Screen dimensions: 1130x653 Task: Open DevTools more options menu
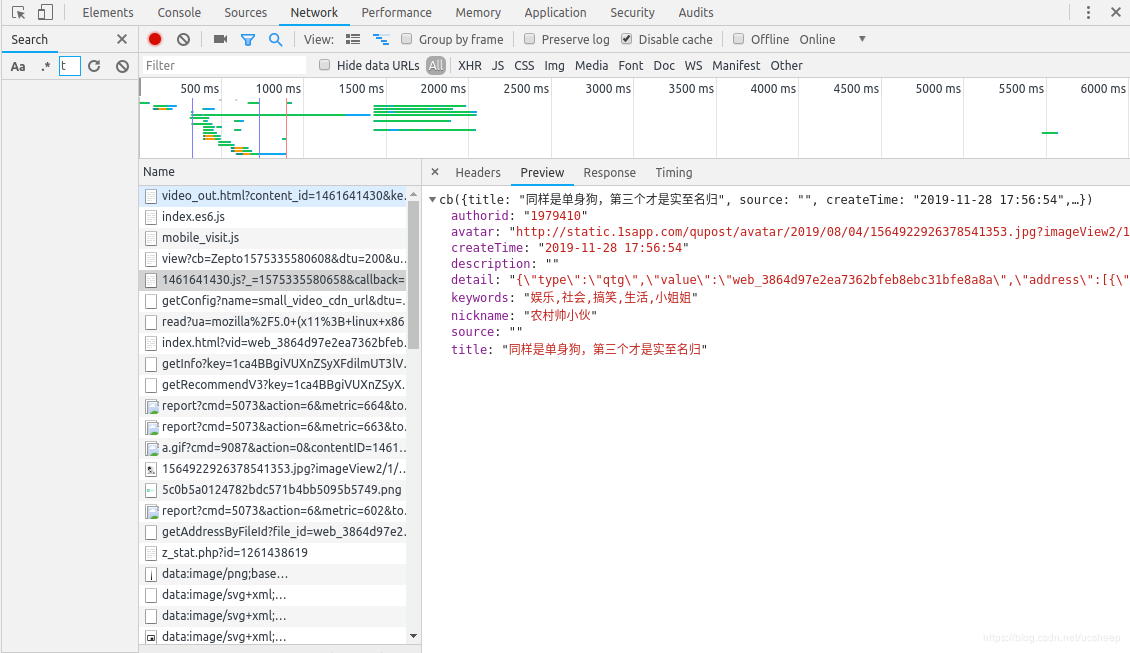(1088, 12)
